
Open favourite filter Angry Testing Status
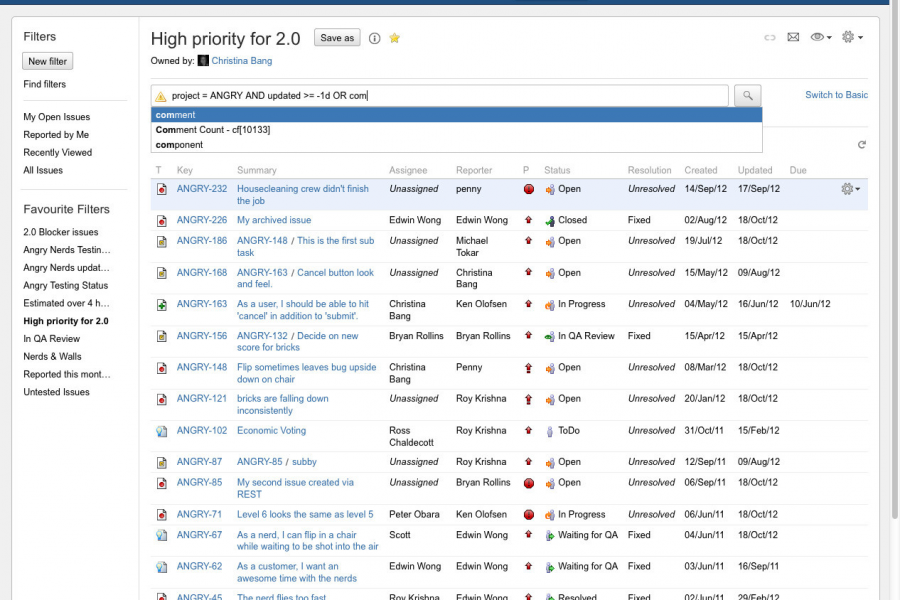coord(65,285)
